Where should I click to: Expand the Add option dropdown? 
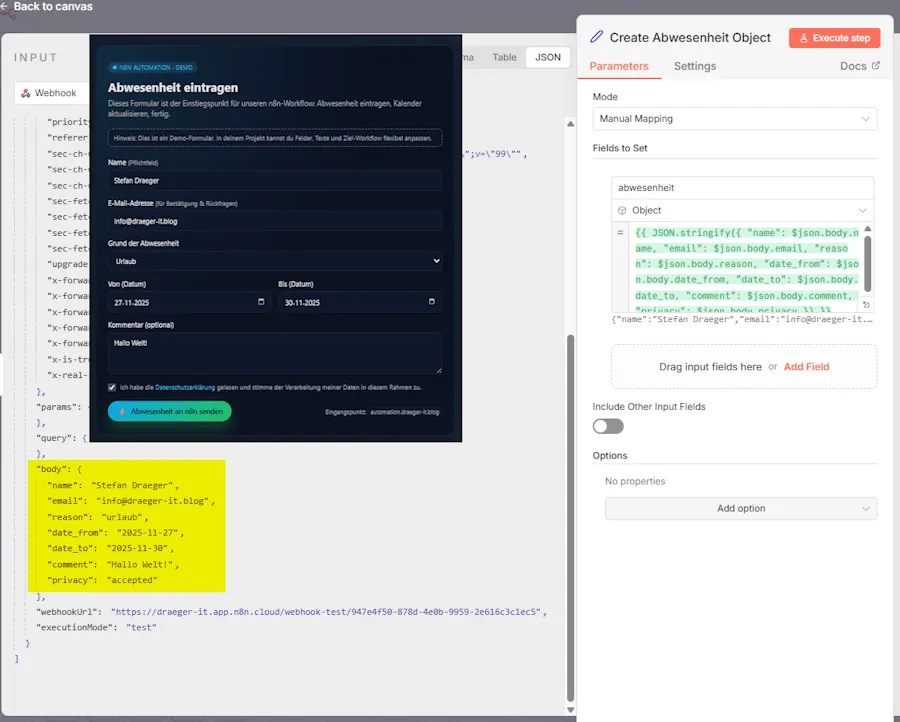740,508
